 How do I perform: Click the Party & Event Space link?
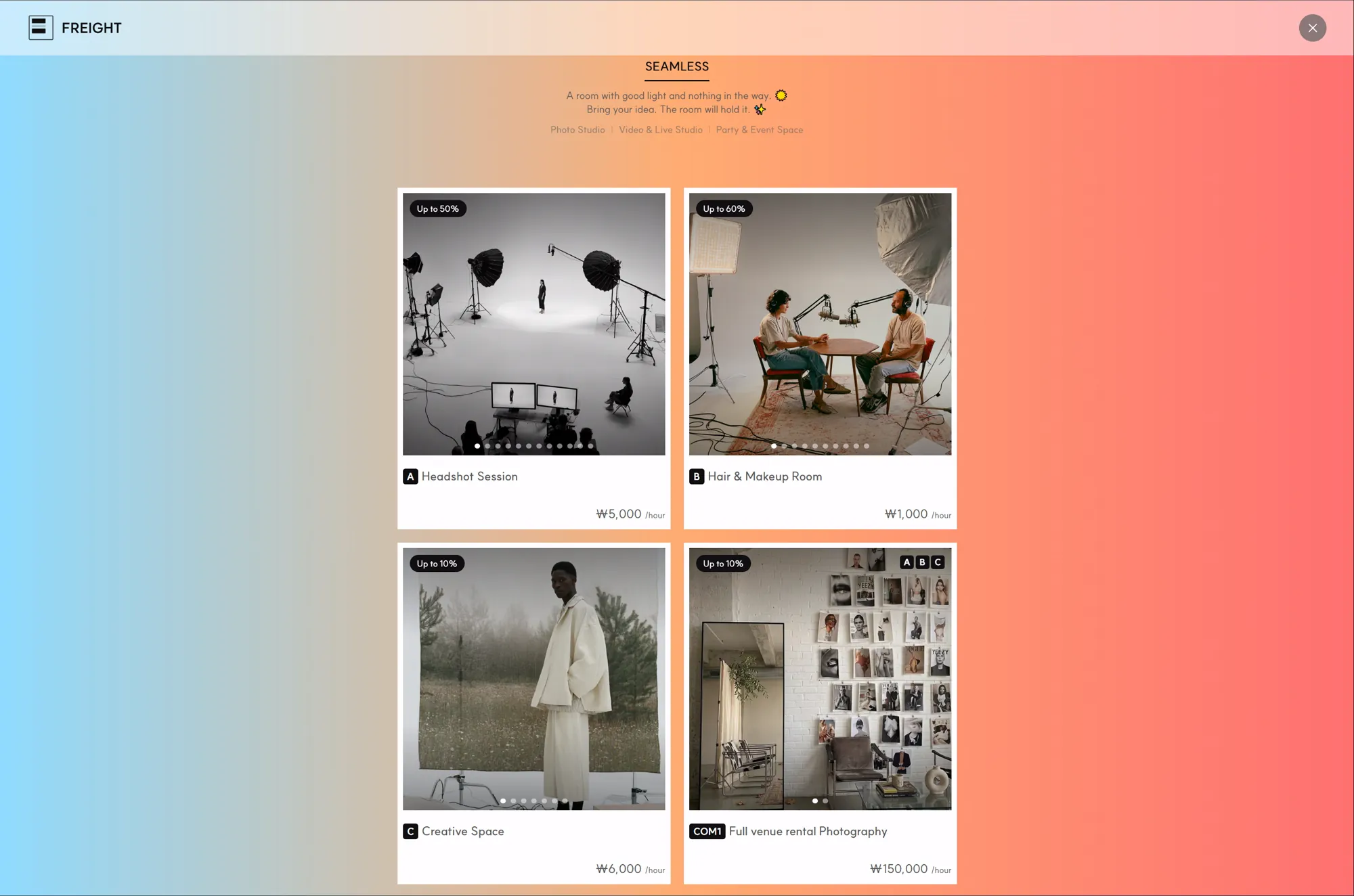pos(759,129)
